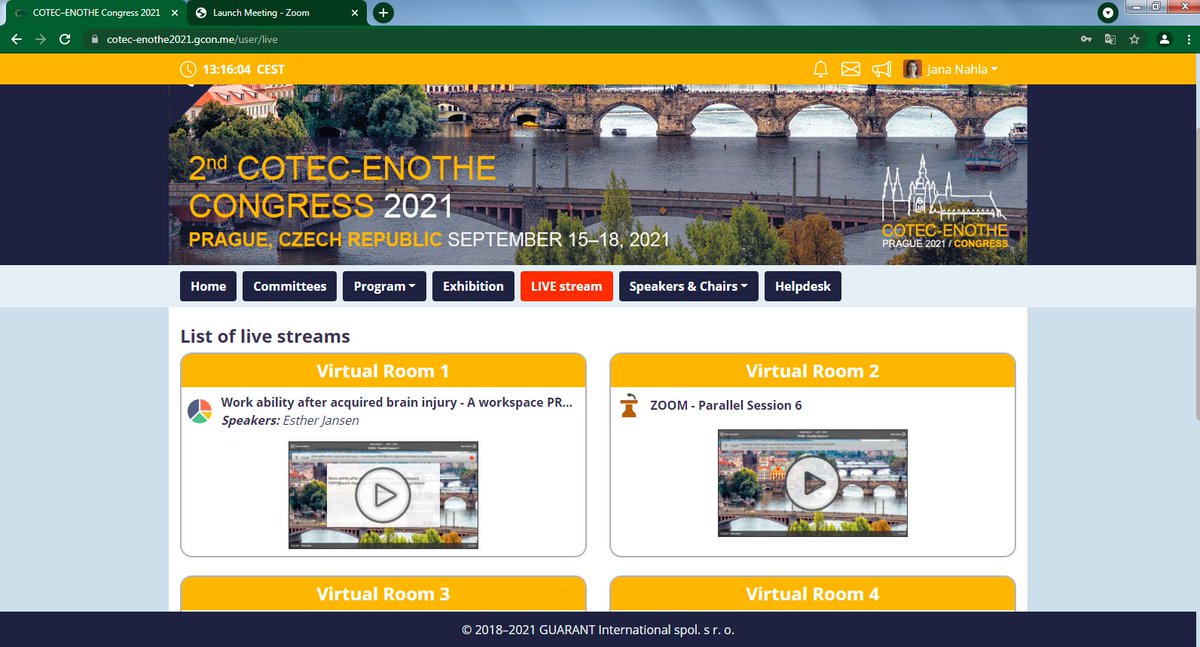Click the pie chart icon in Virtual Room 1
This screenshot has height=647, width=1200.
[199, 411]
